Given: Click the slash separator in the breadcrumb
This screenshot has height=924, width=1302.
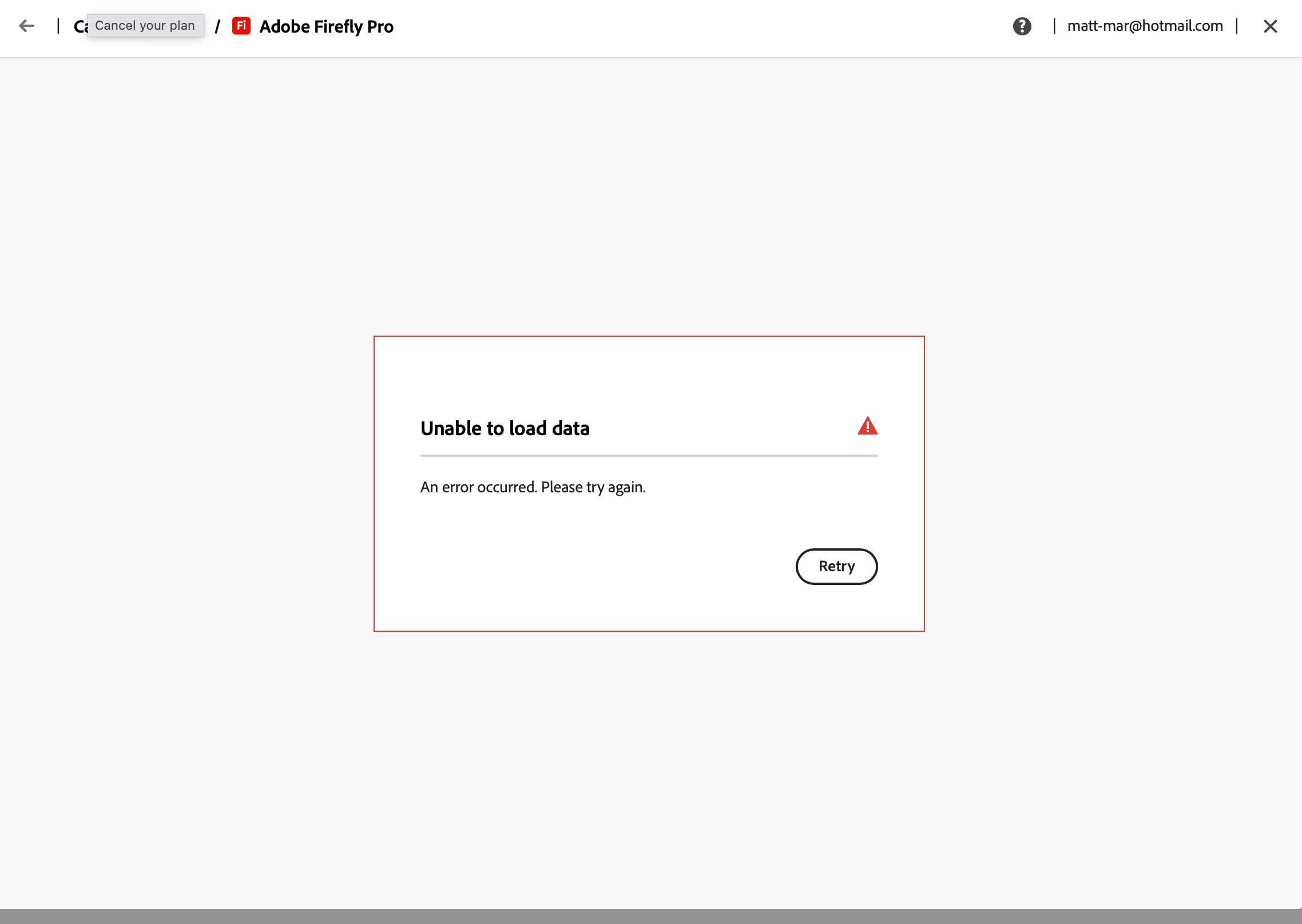Looking at the screenshot, I should pos(217,27).
